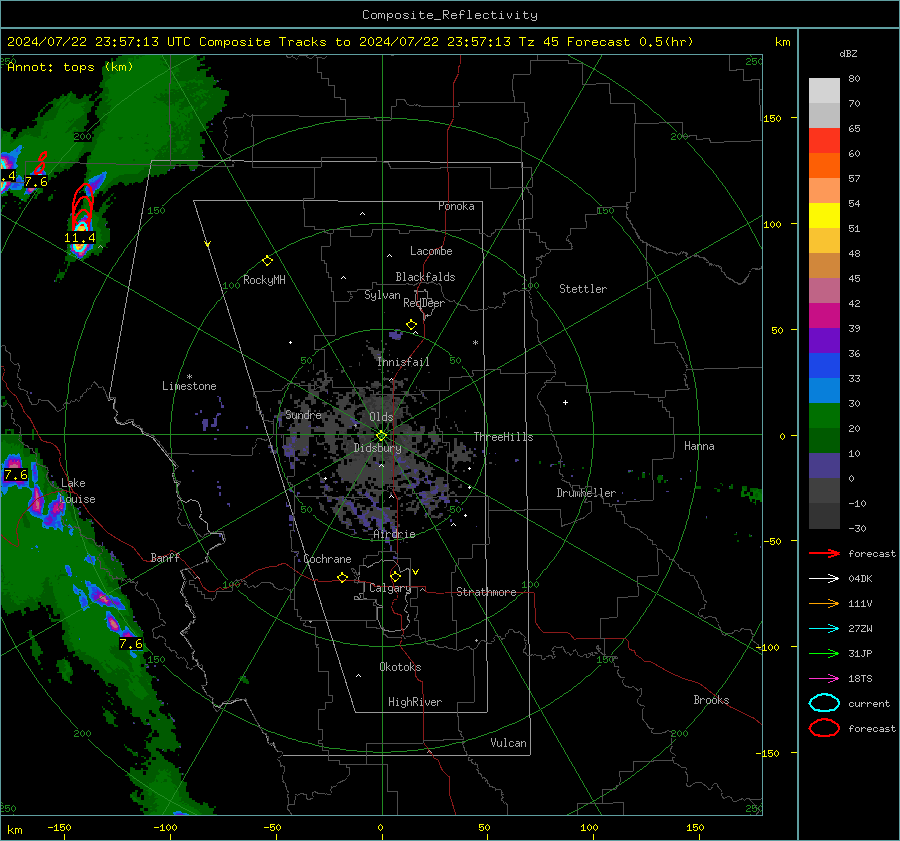900x841 pixels.
Task: Click the Vulcan city label
Action: 509,743
